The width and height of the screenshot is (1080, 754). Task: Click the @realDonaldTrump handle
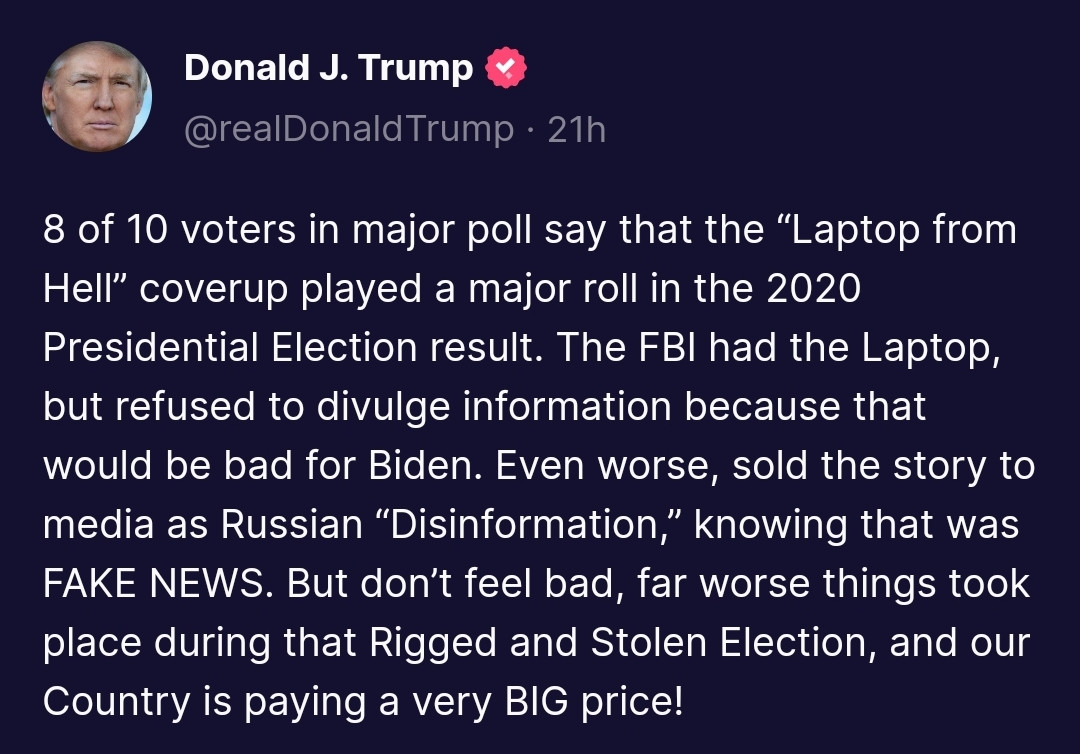pyautogui.click(x=349, y=130)
